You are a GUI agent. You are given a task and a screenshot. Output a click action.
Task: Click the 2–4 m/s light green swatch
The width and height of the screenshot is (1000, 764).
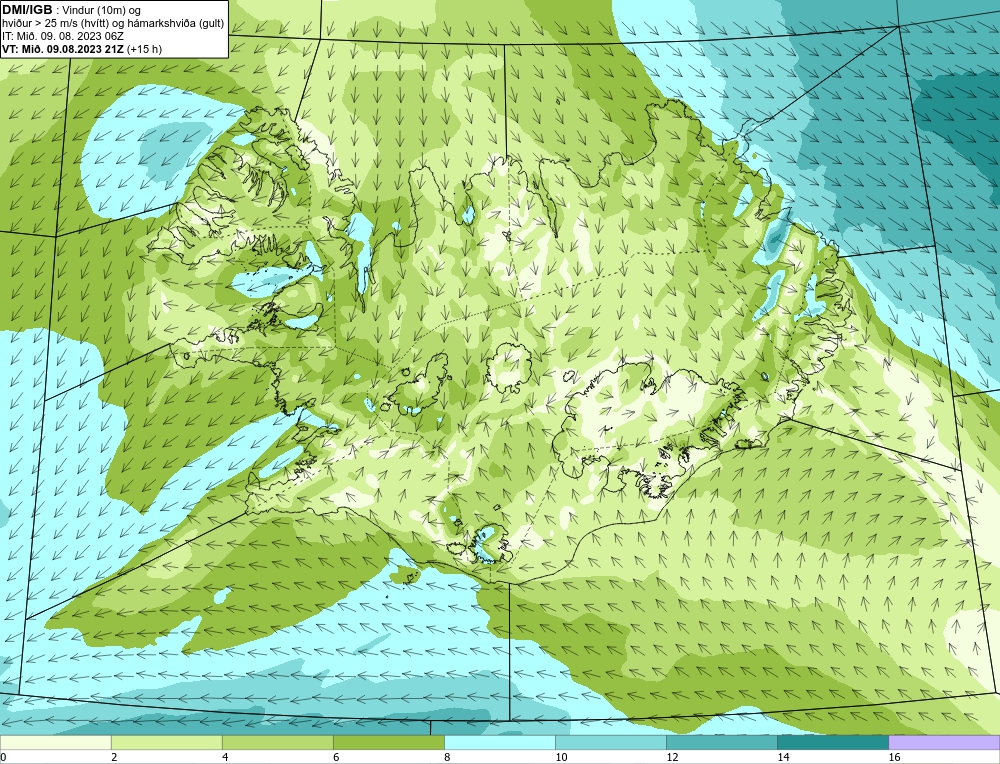pos(166,742)
